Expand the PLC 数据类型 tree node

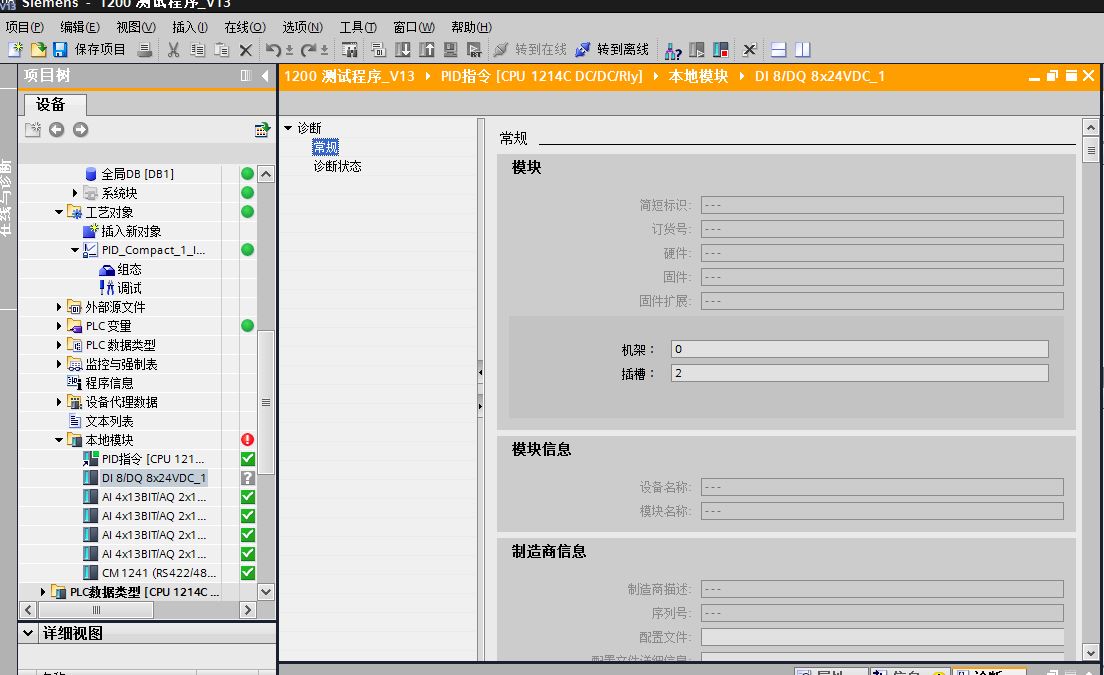pyautogui.click(x=59, y=345)
